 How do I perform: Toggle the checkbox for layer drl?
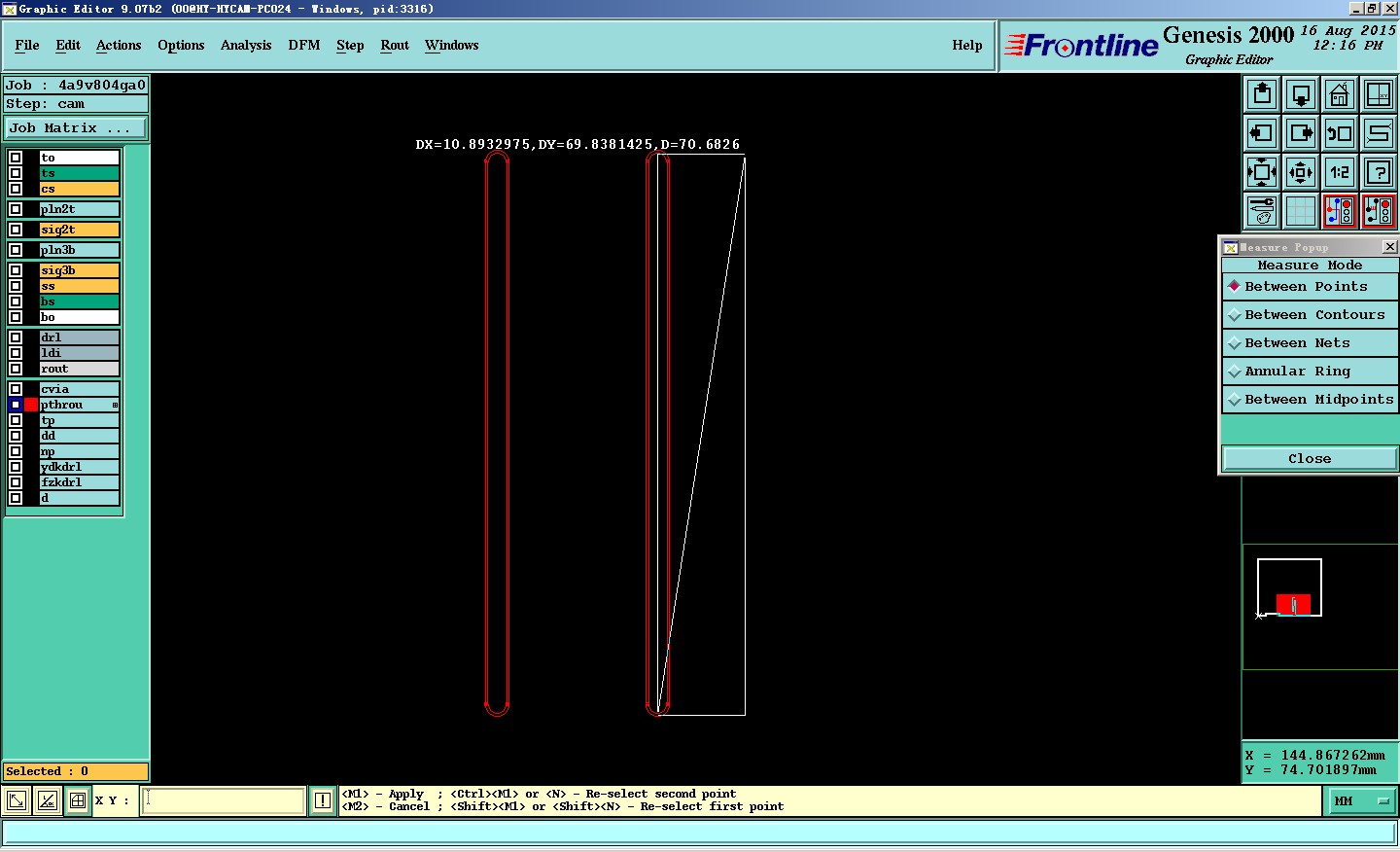16,337
